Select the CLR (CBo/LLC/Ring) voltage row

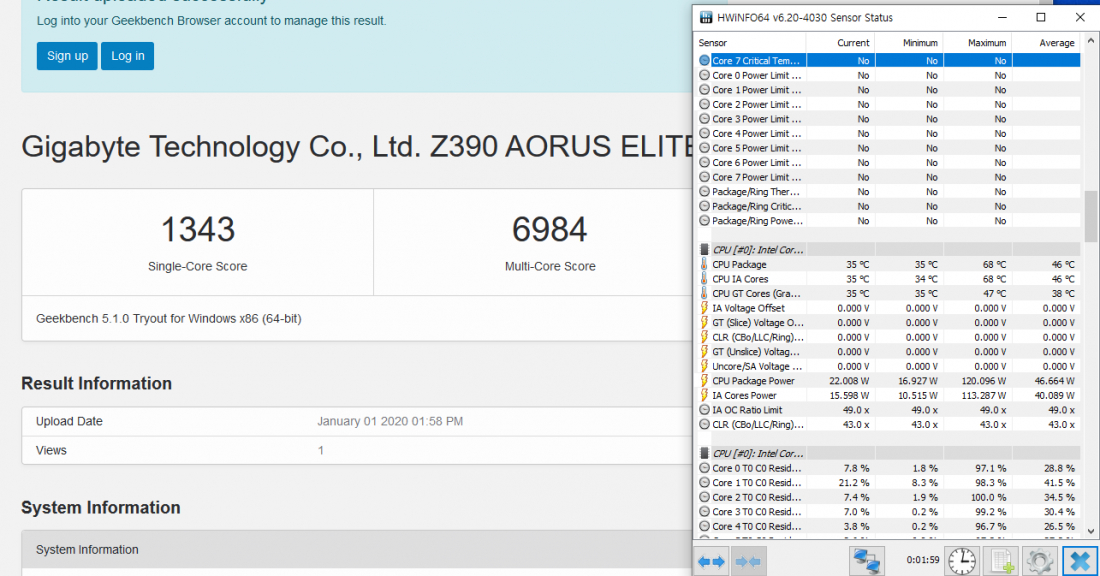pos(888,337)
